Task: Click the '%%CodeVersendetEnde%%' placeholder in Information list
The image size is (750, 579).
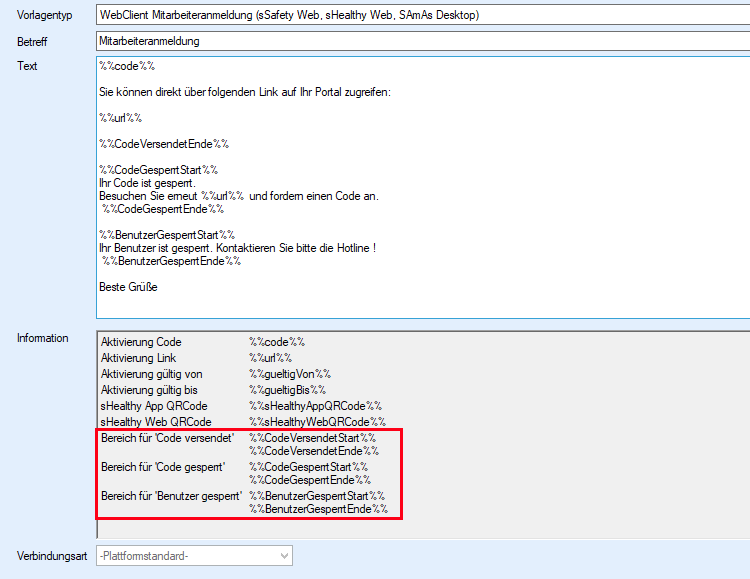Action: coord(314,451)
